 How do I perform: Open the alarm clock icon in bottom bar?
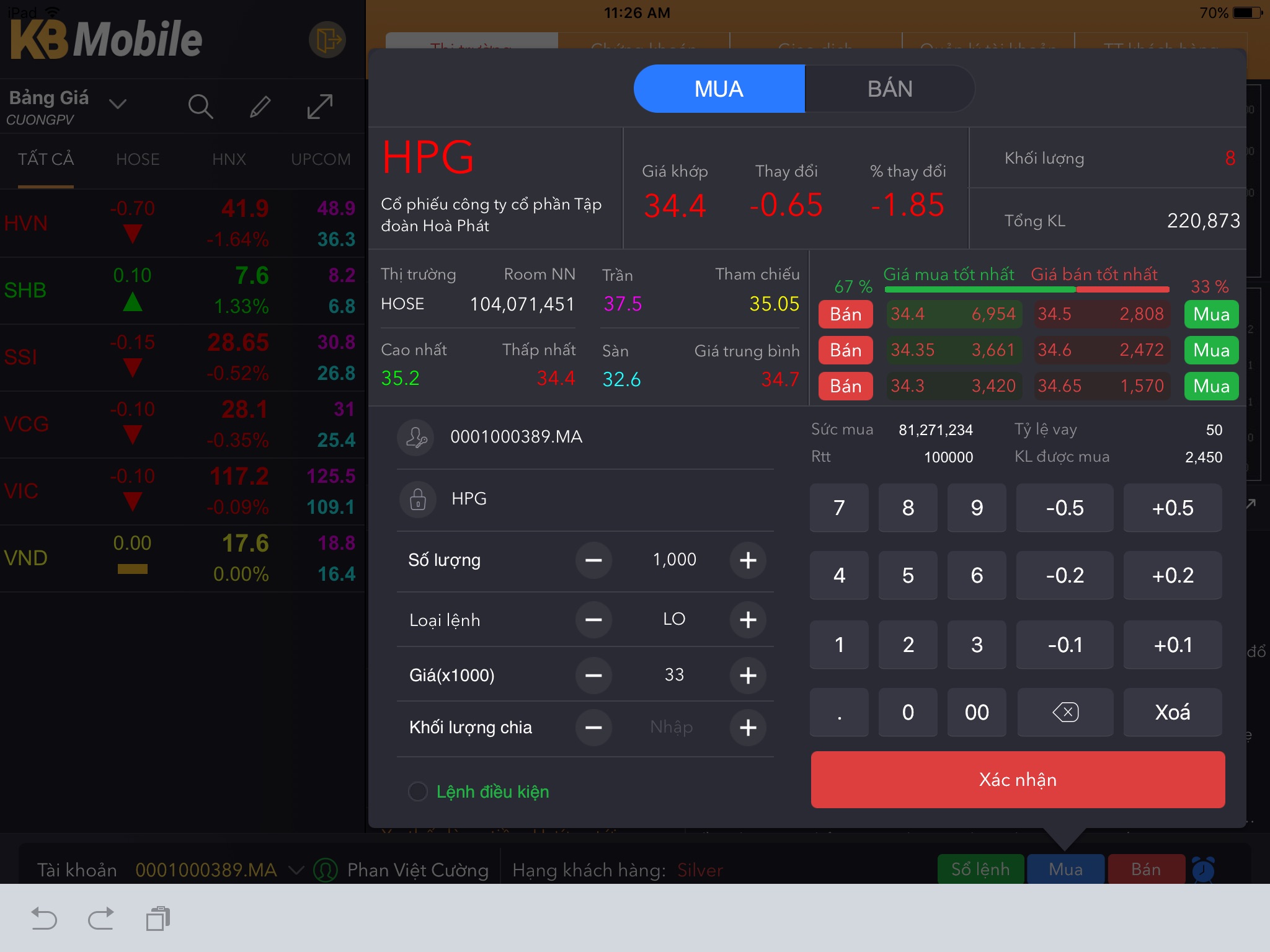(1203, 870)
